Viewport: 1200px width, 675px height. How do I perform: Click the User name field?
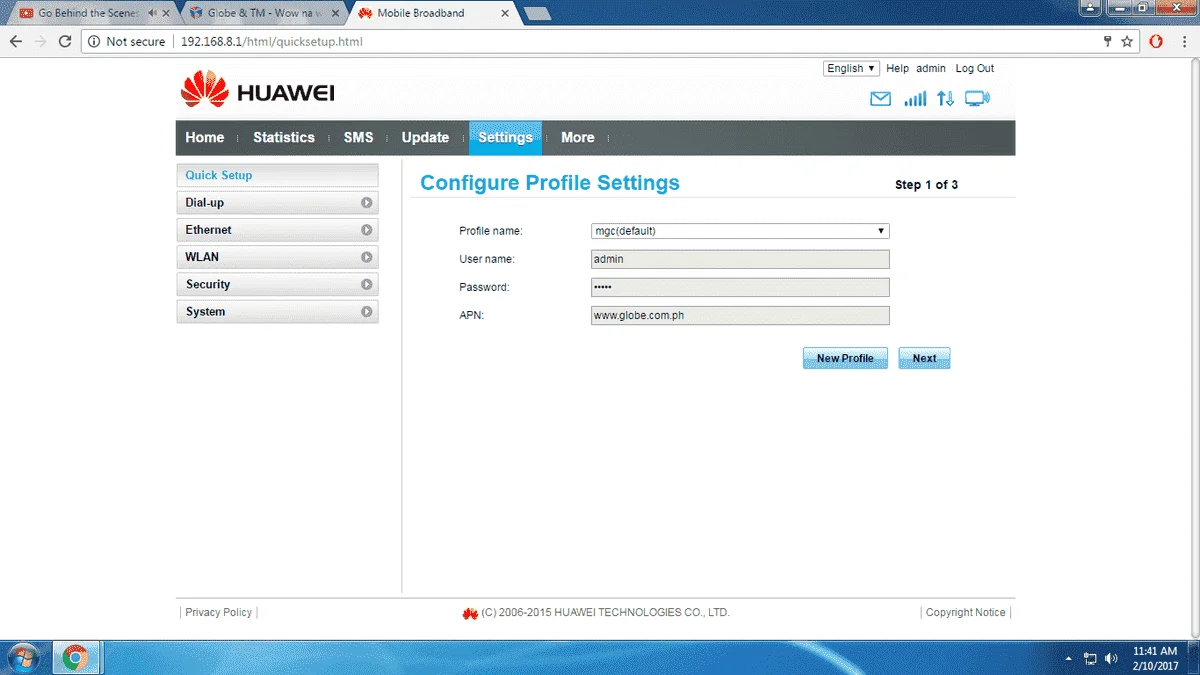pos(740,259)
